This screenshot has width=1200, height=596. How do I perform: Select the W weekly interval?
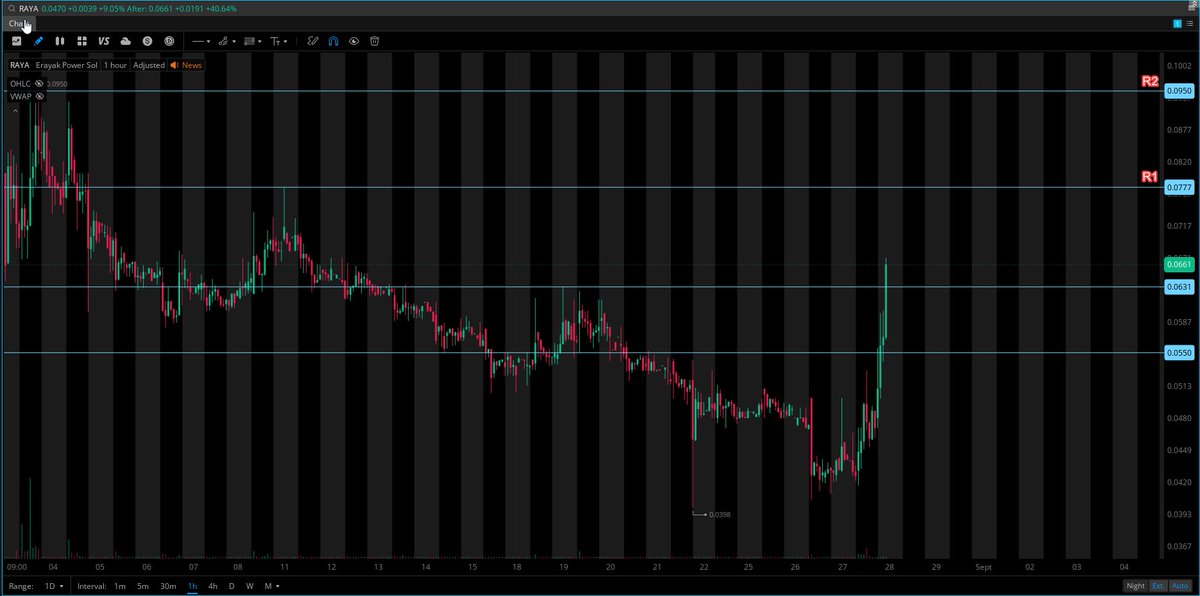point(249,586)
